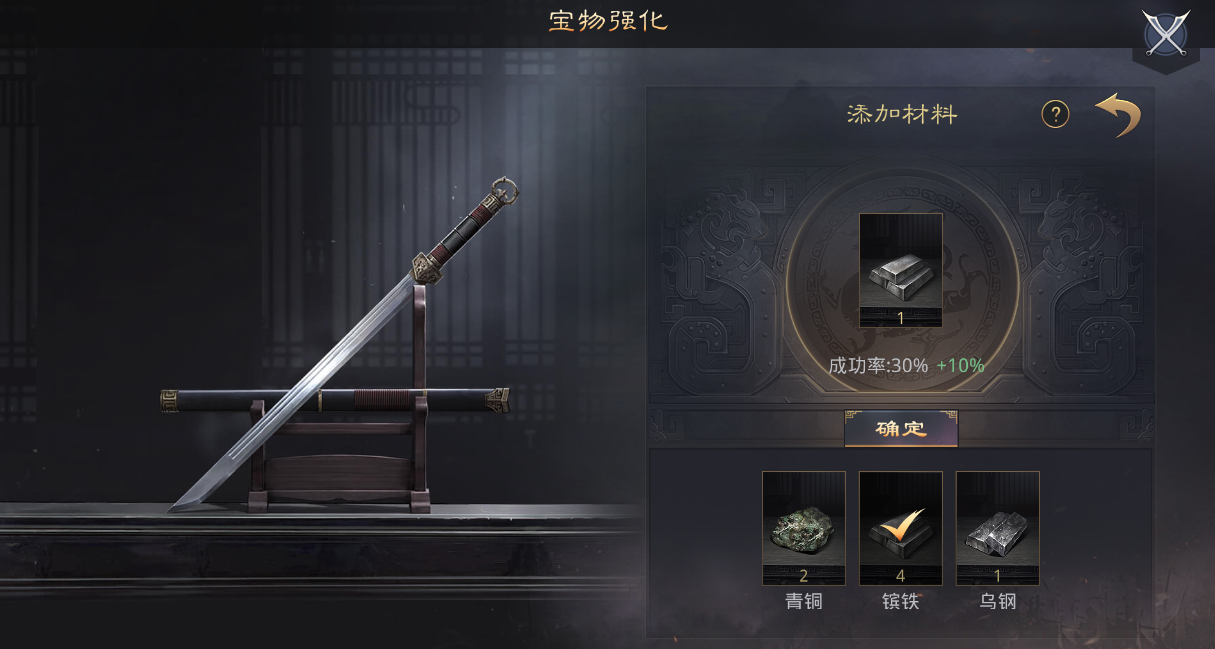This screenshot has width=1215, height=649.
Task: Click the 乌钢 label text
Action: (997, 602)
